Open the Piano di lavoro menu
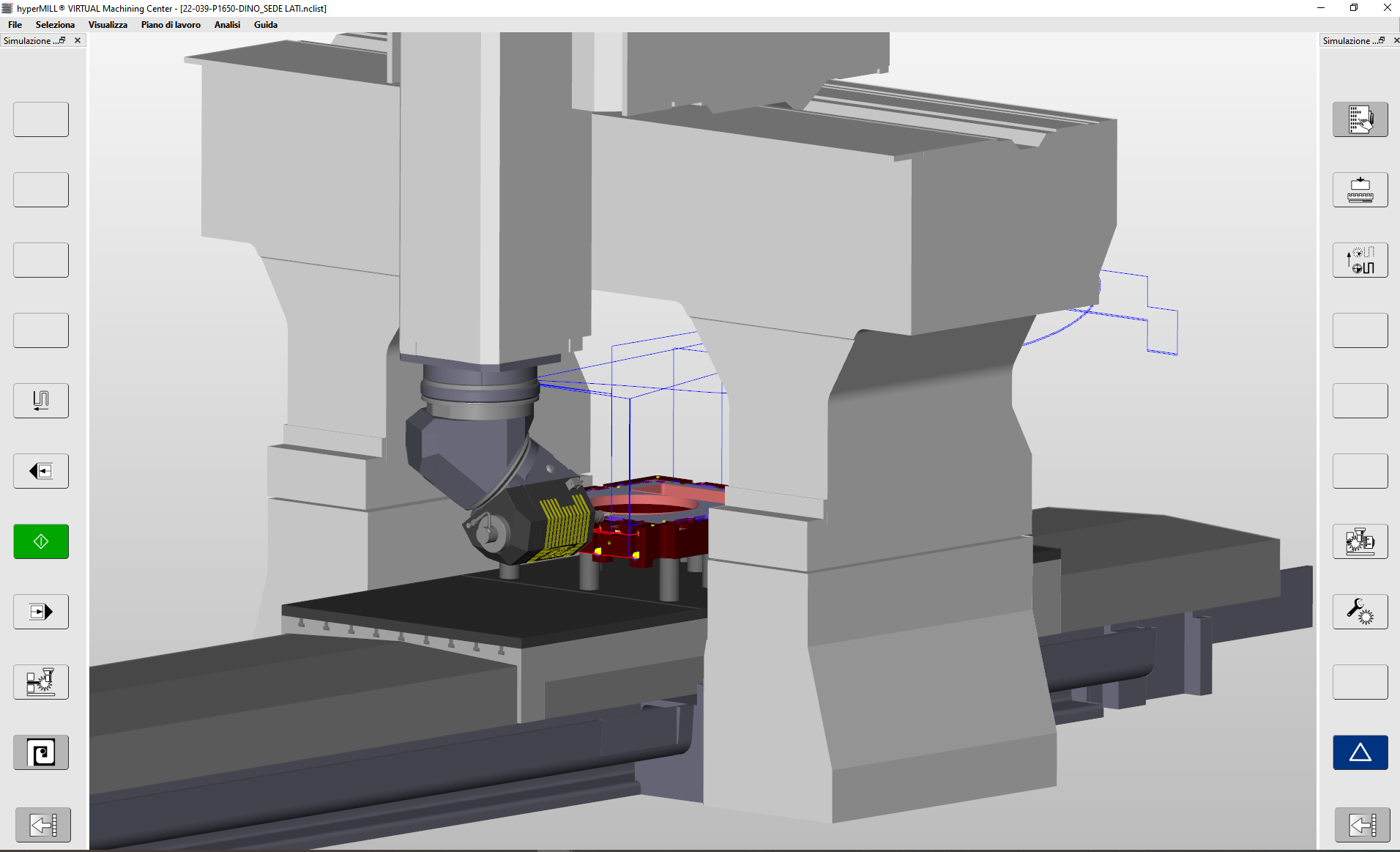Image resolution: width=1400 pixels, height=852 pixels. point(171,25)
